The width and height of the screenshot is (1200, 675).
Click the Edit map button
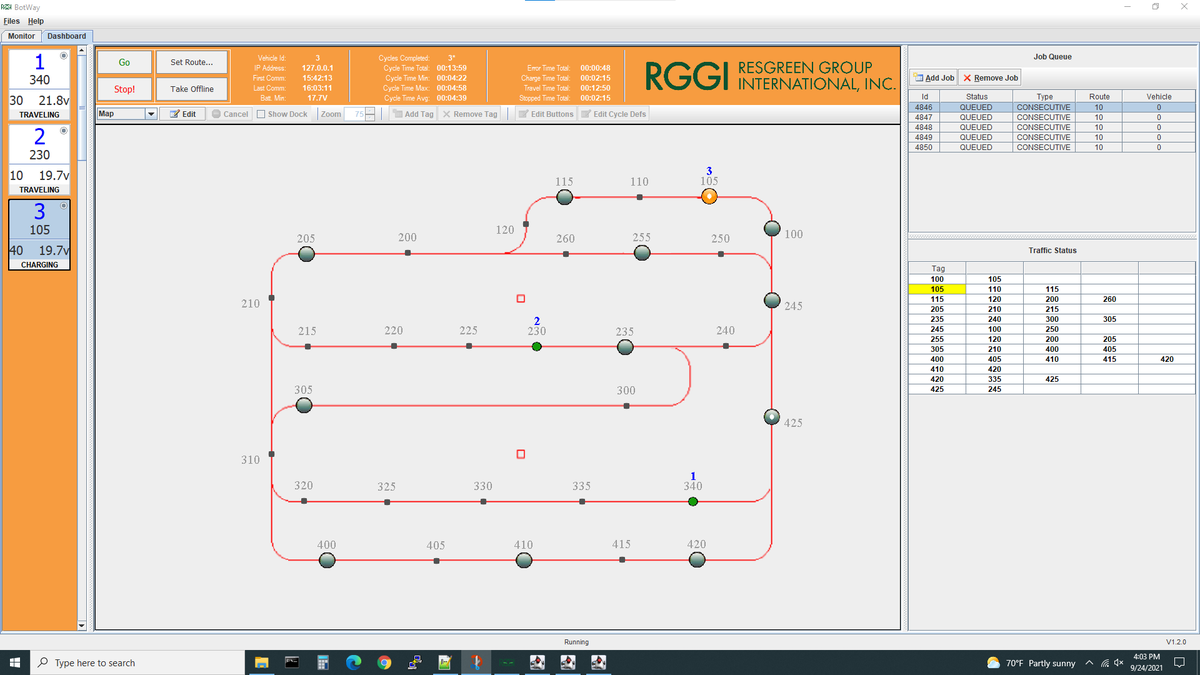pyautogui.click(x=184, y=114)
